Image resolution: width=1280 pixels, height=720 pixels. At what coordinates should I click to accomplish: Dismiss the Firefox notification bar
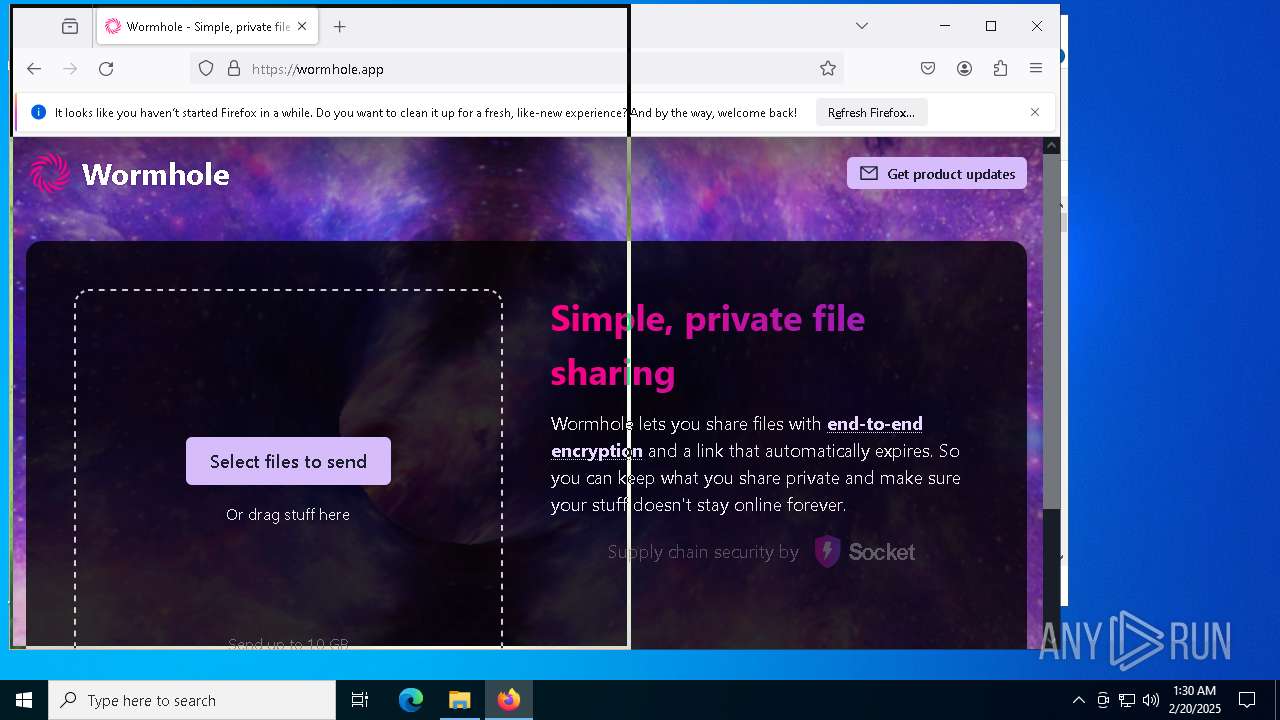pyautogui.click(x=1035, y=112)
